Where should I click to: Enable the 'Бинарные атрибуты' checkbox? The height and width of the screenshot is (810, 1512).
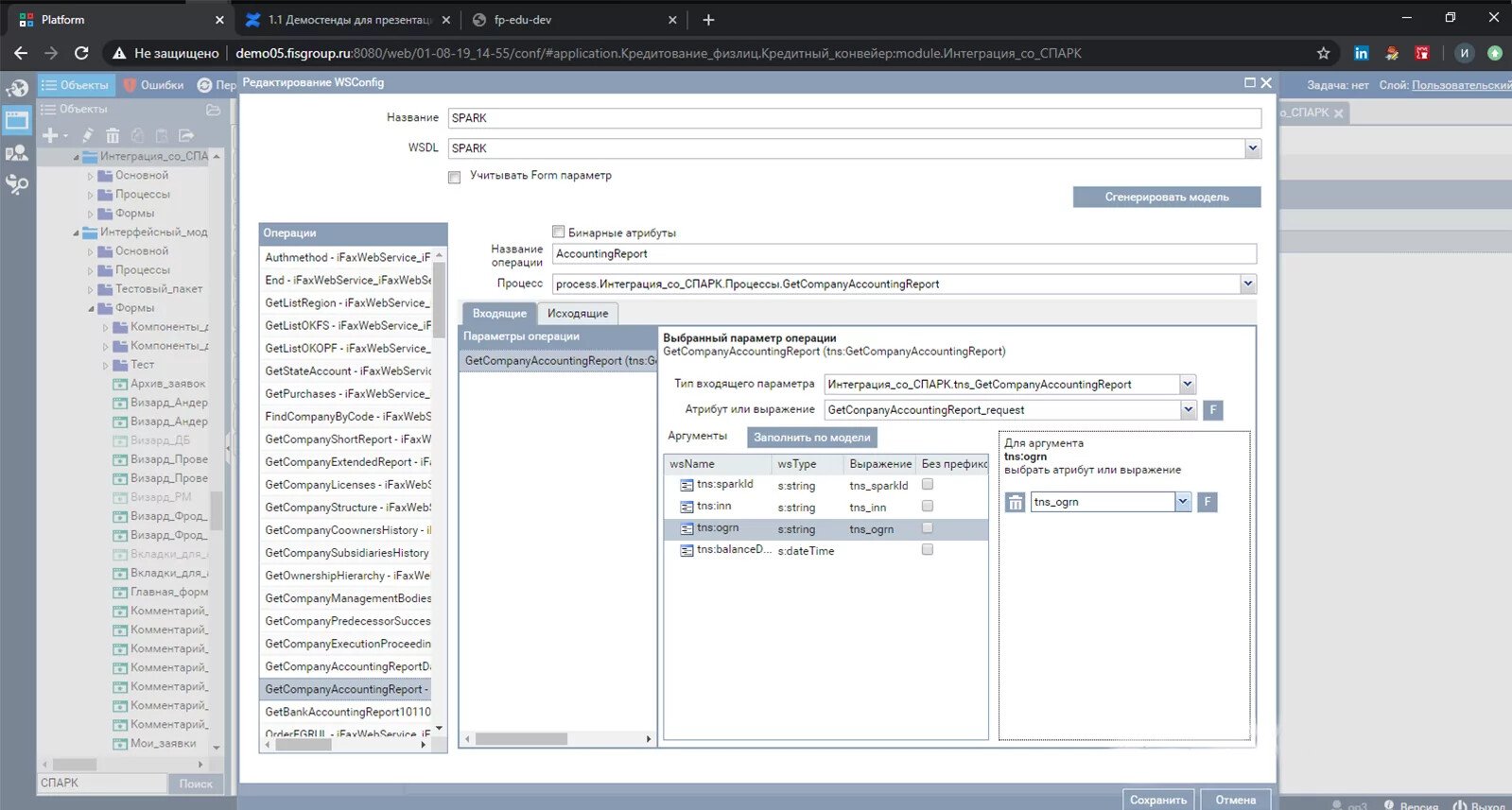(x=559, y=233)
